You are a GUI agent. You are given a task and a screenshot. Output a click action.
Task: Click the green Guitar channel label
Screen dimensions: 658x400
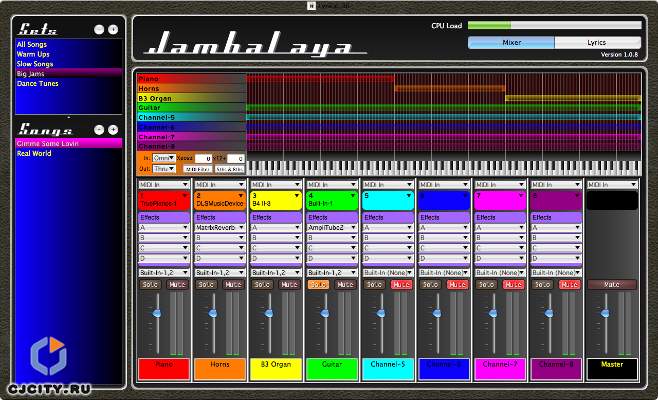coord(330,366)
